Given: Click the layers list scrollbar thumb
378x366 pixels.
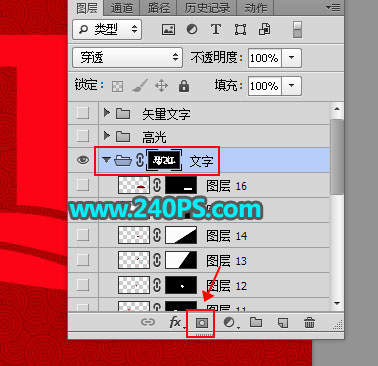Looking at the screenshot, I should click(337, 156).
